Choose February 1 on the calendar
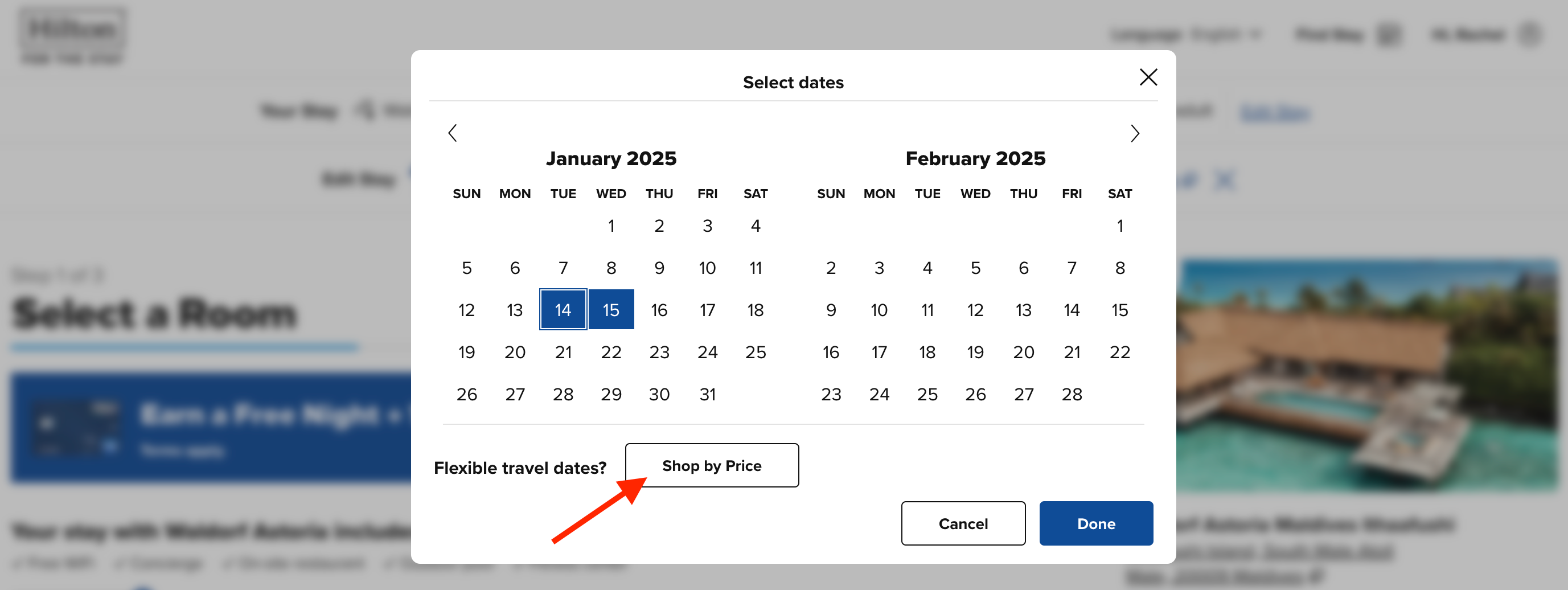The width and height of the screenshot is (1568, 590). coord(1119,226)
